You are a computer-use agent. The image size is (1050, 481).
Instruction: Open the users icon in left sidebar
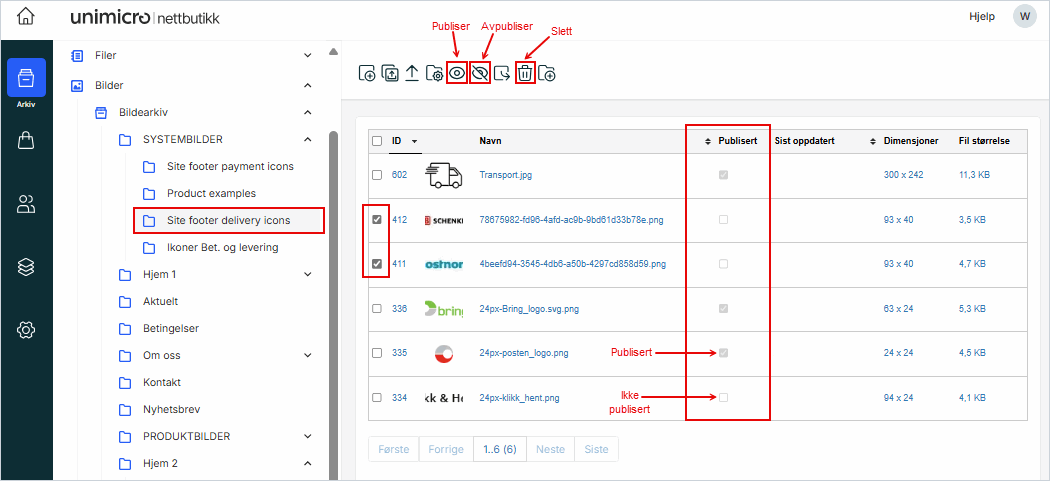(26, 205)
